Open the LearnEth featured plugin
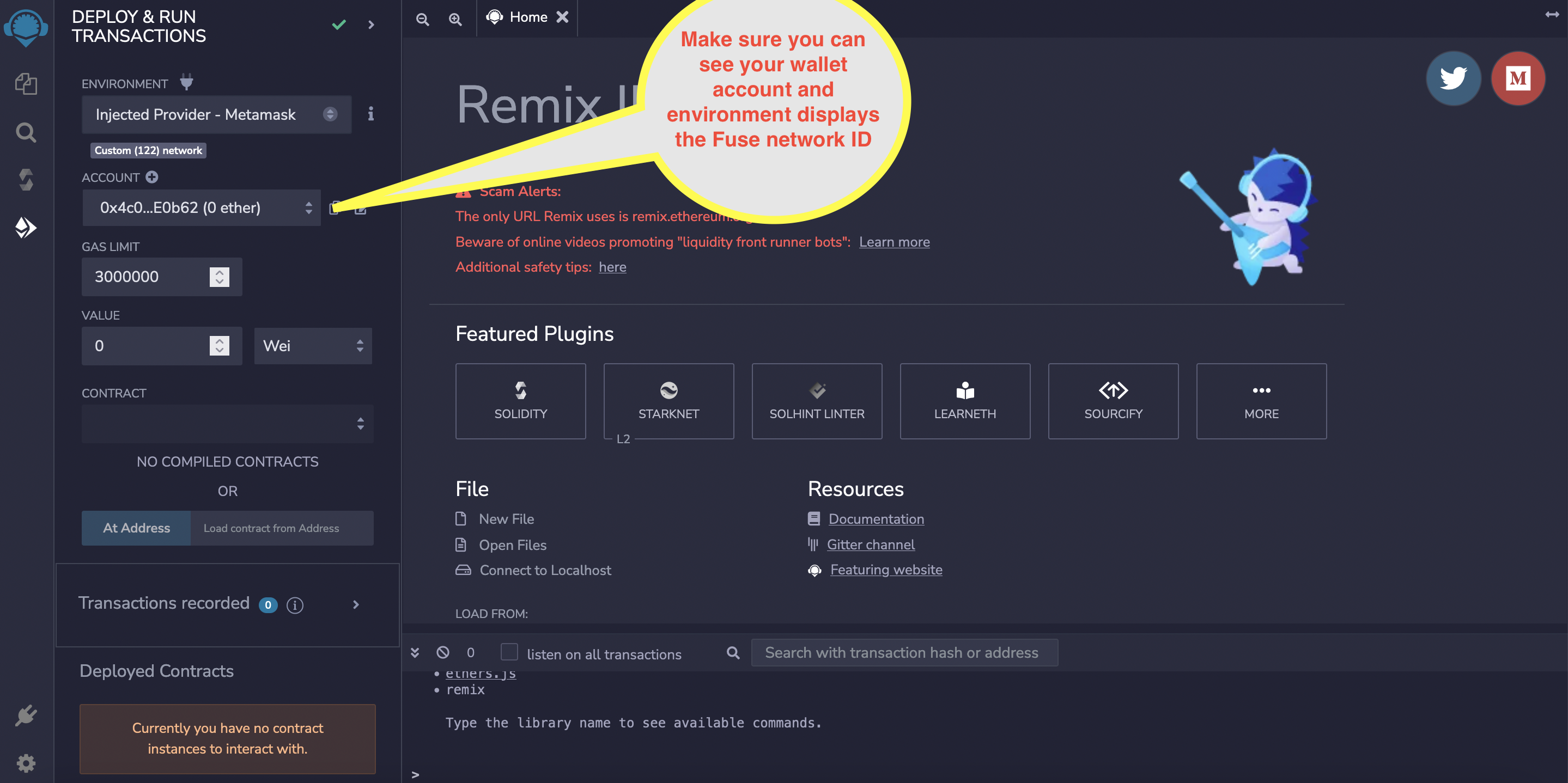Image resolution: width=1568 pixels, height=783 pixels. pyautogui.click(x=965, y=401)
